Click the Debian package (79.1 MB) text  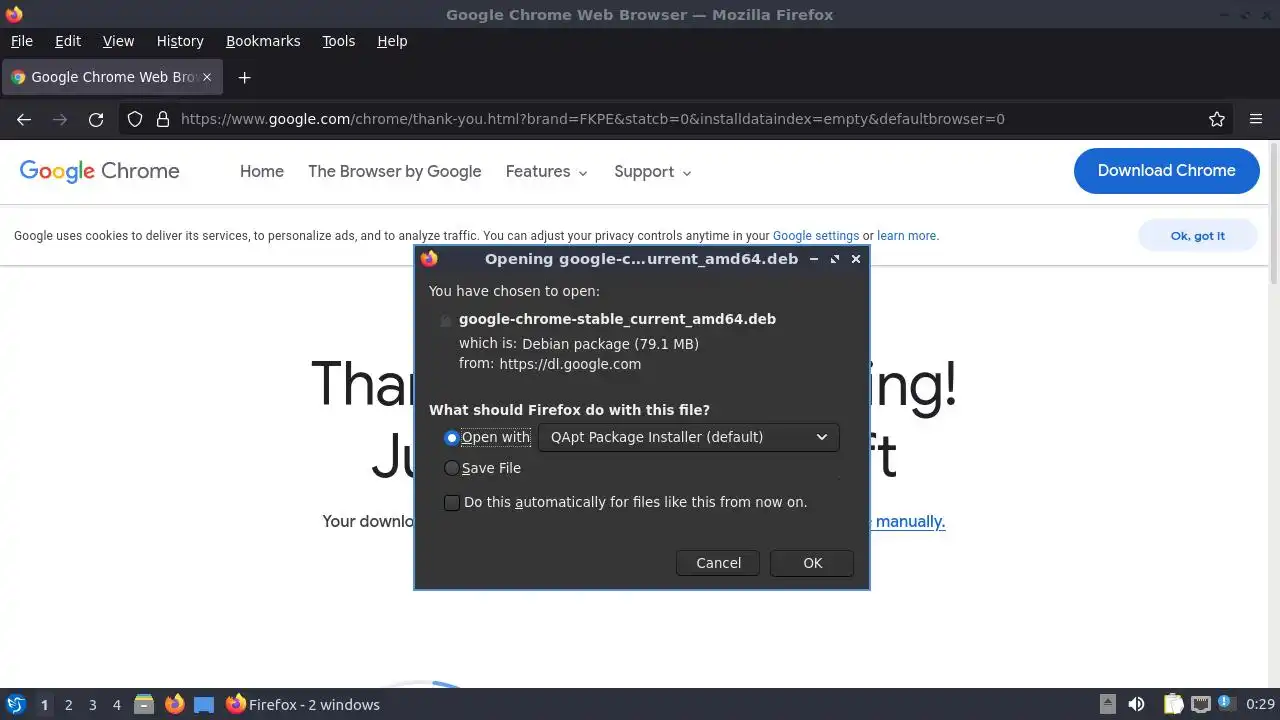click(x=610, y=344)
